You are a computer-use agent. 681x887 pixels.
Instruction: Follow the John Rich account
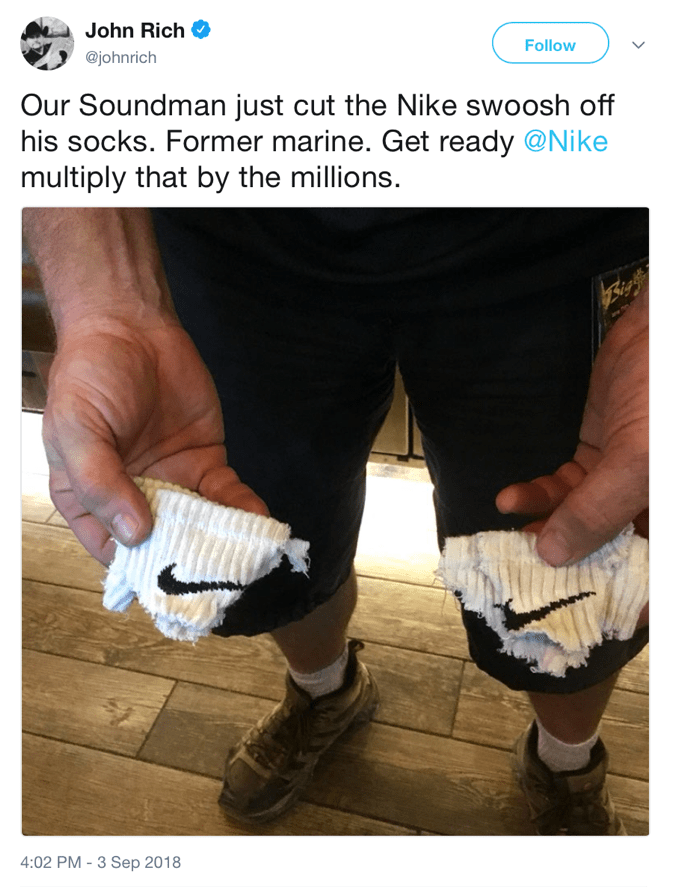tap(550, 43)
